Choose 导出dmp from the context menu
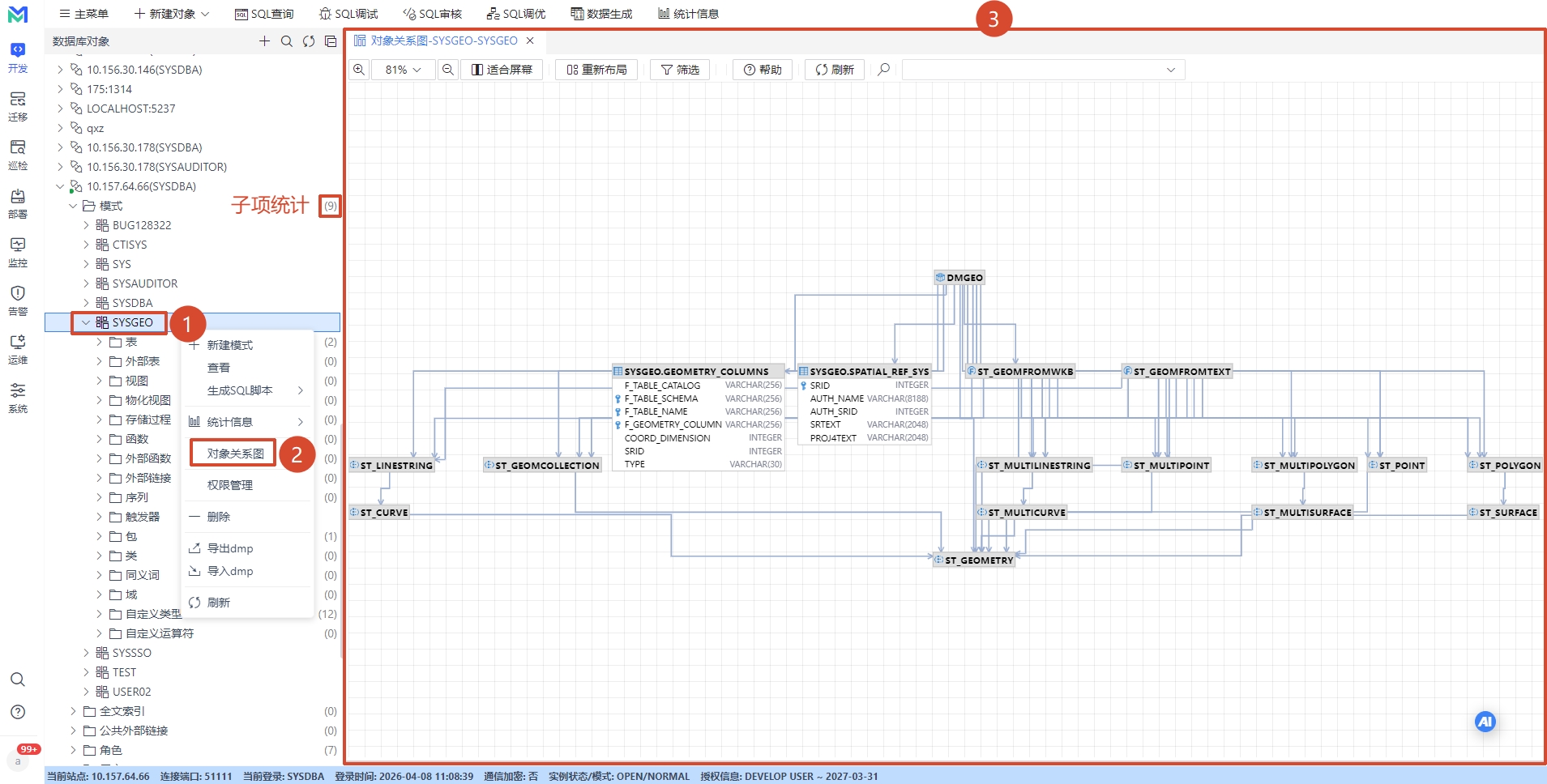 (x=248, y=548)
